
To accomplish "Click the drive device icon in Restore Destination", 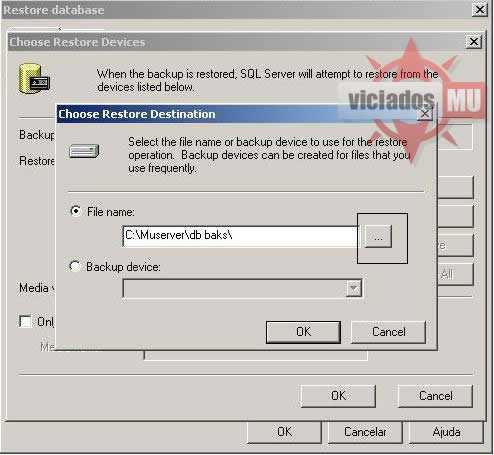I will coord(84,151).
